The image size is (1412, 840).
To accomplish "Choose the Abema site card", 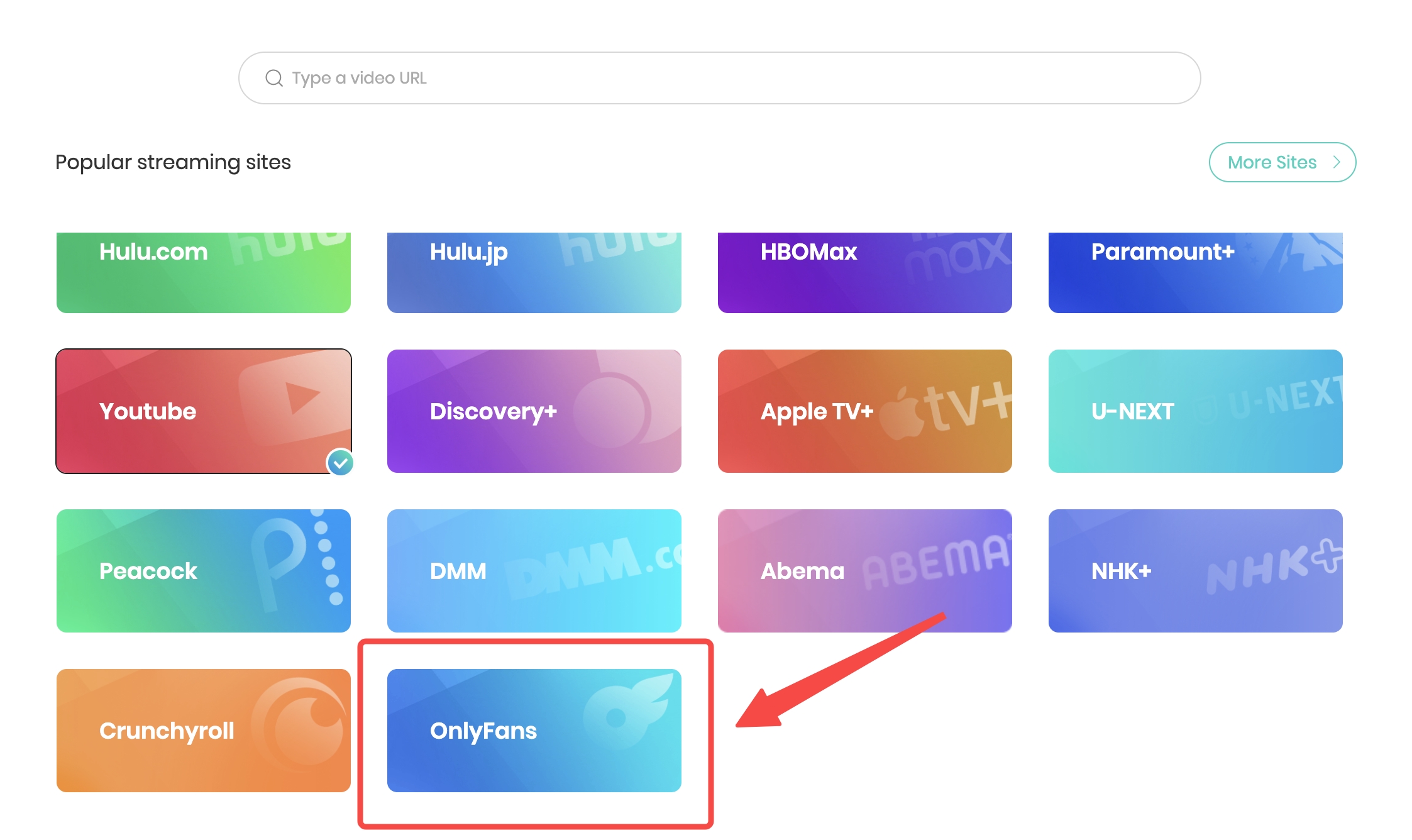I will coord(865,571).
